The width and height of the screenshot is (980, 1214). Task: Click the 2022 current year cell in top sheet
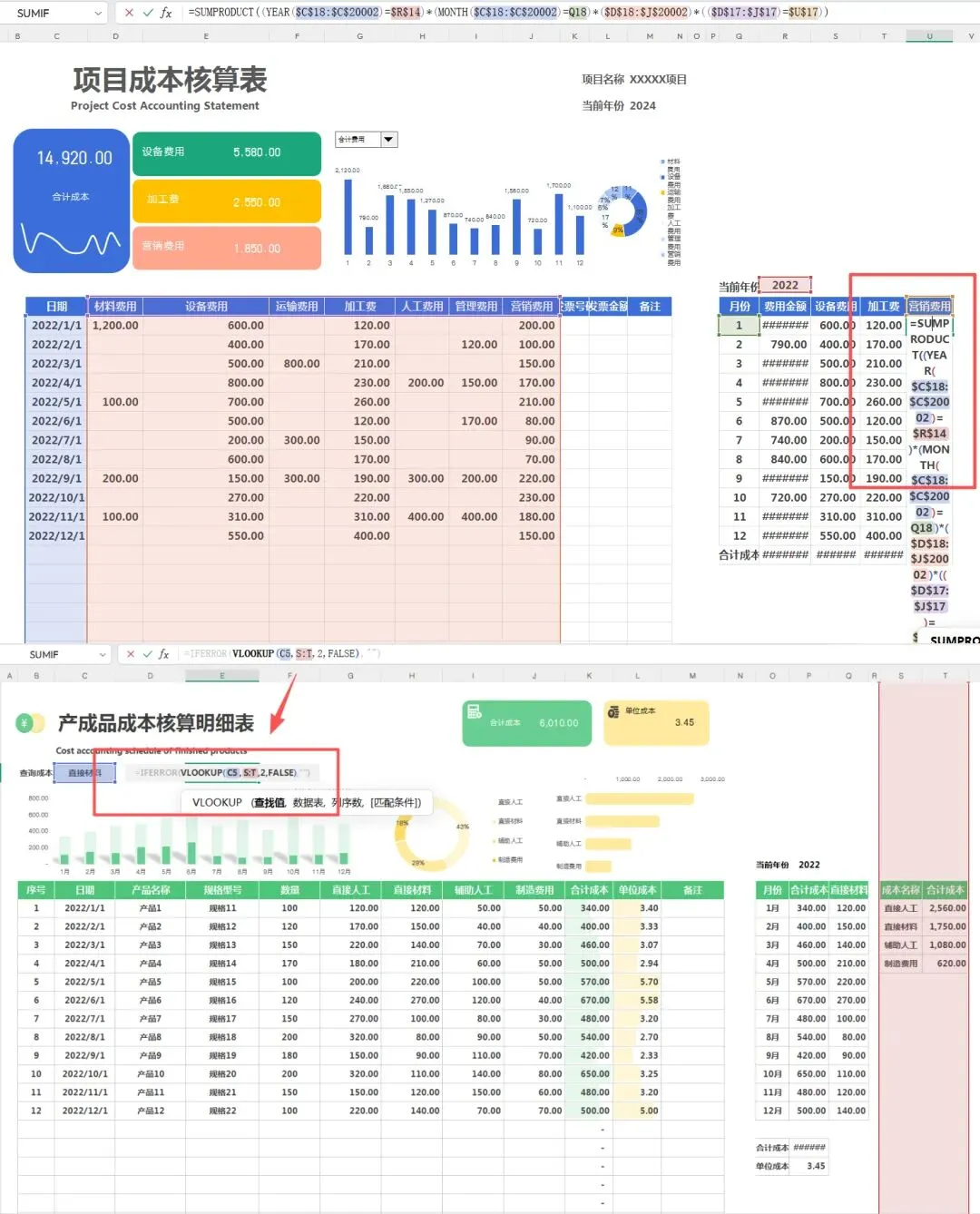tap(785, 285)
